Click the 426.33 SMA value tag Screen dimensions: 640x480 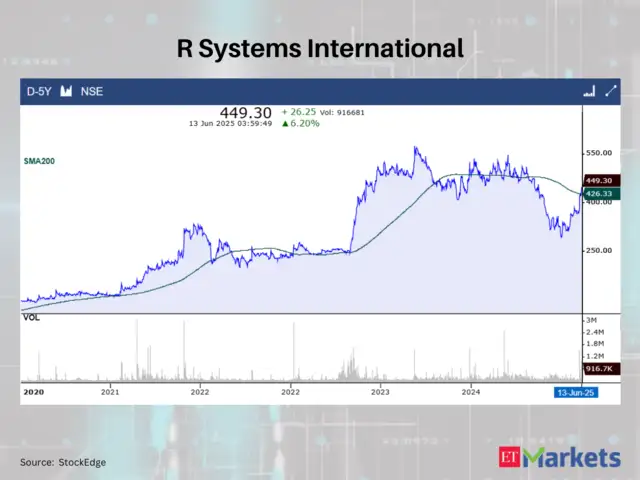tap(602, 193)
